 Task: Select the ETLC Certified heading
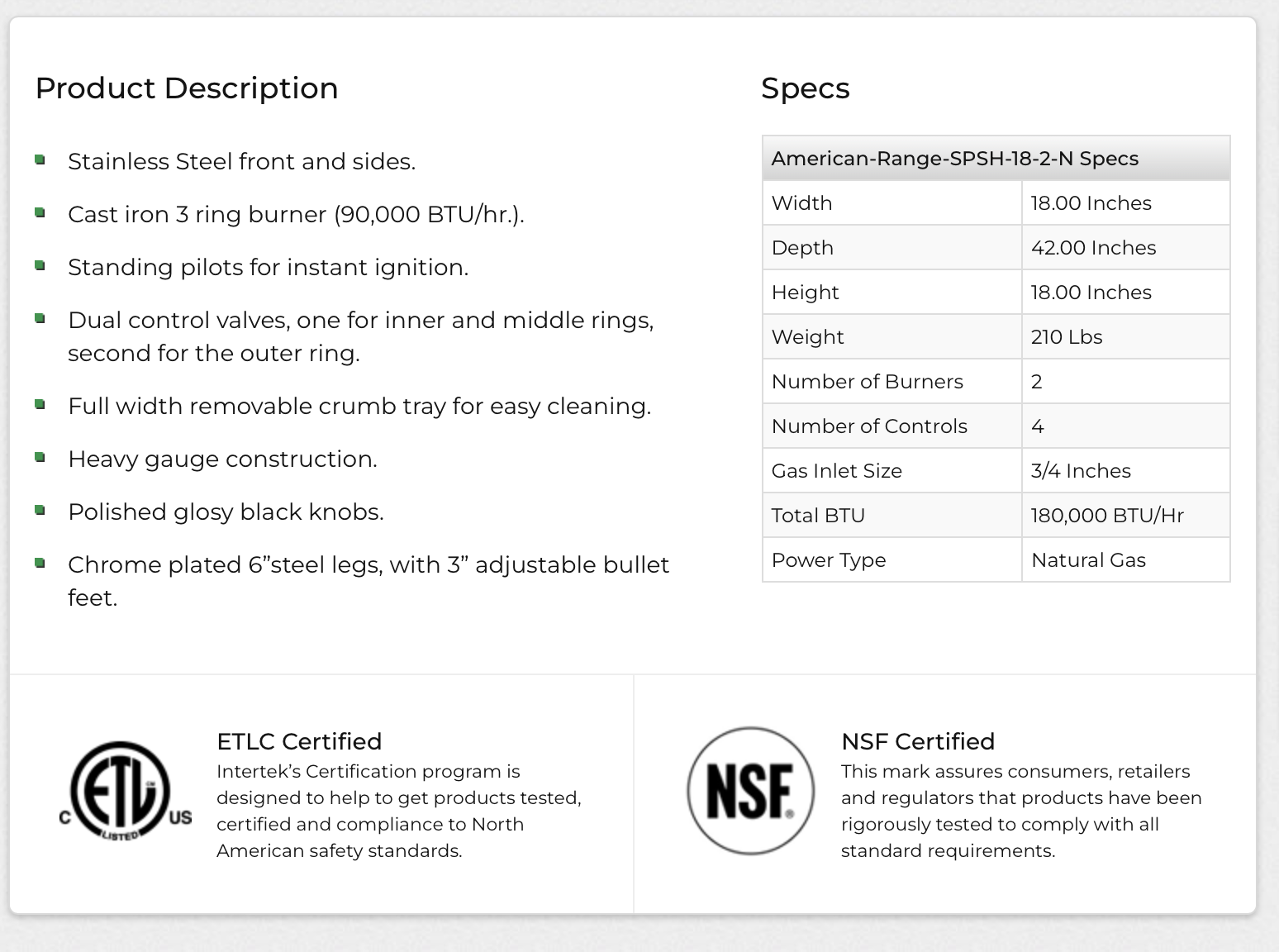point(299,741)
